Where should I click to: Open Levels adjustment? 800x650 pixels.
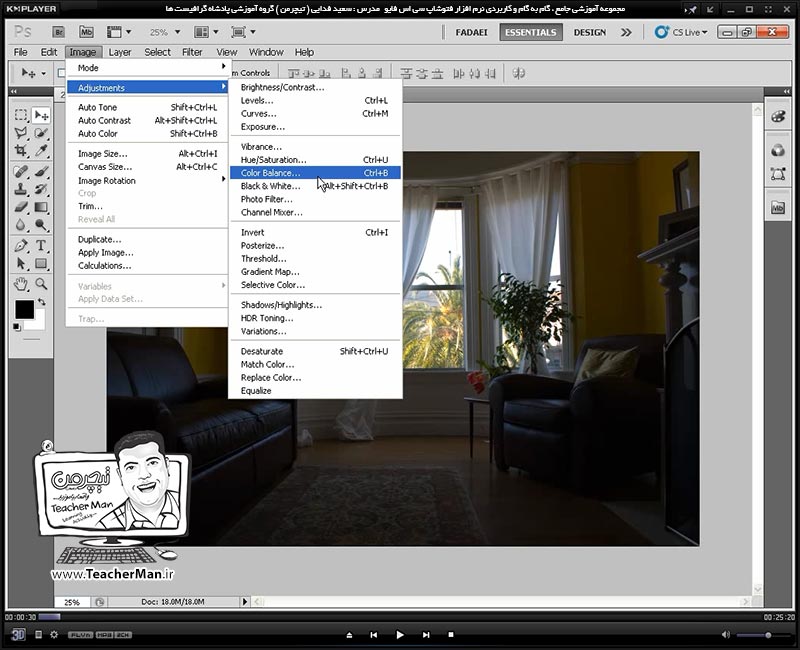[315, 101]
